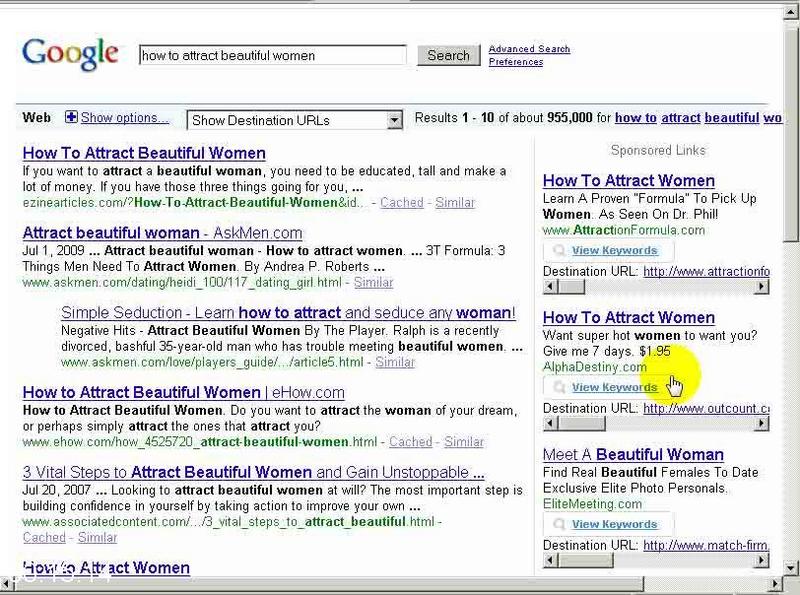The width and height of the screenshot is (800, 595).
Task: Click the Google logo
Action: [x=70, y=54]
